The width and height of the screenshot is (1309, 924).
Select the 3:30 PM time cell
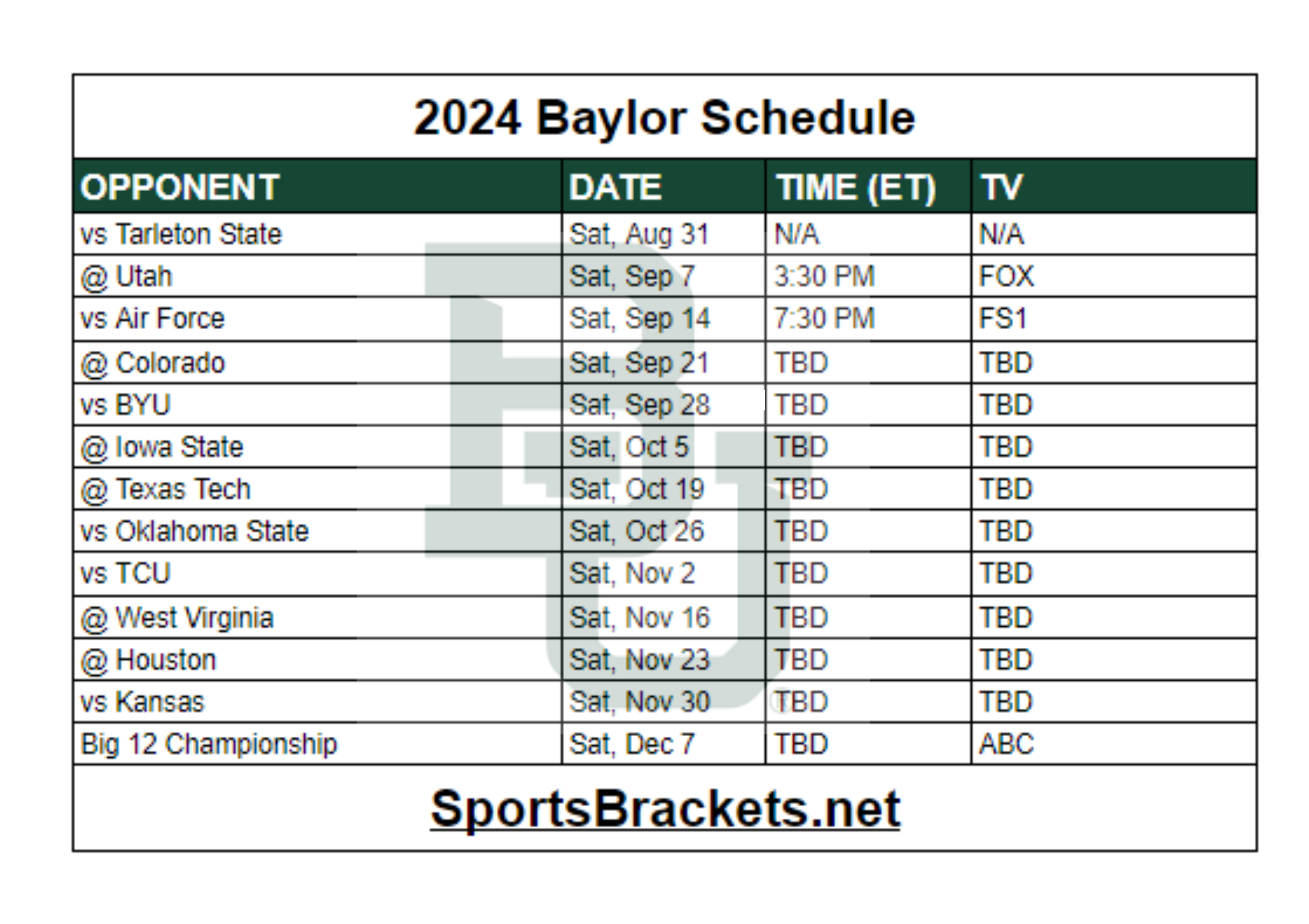coord(824,276)
